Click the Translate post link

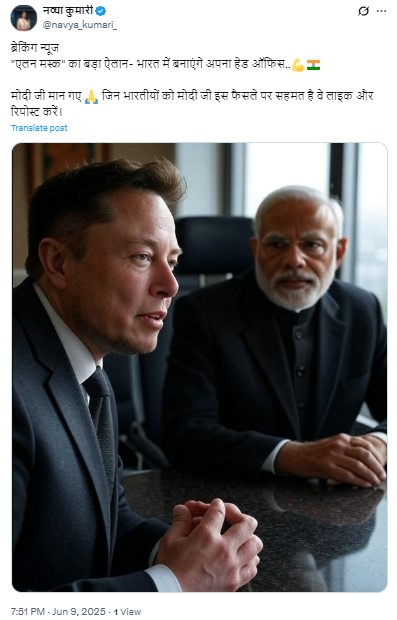[x=39, y=128]
